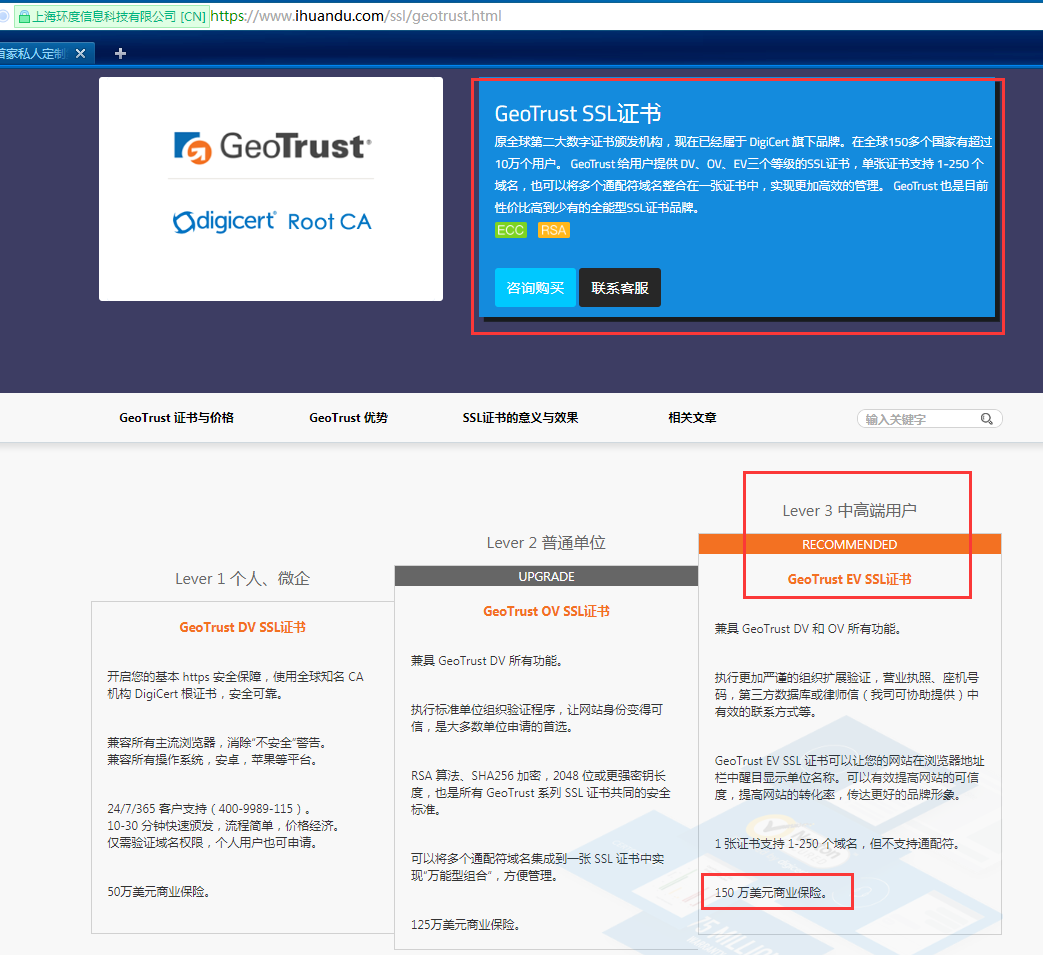This screenshot has width=1043, height=955.
Task: Open the GeoTrust 证书与价格 tab
Action: (176, 418)
